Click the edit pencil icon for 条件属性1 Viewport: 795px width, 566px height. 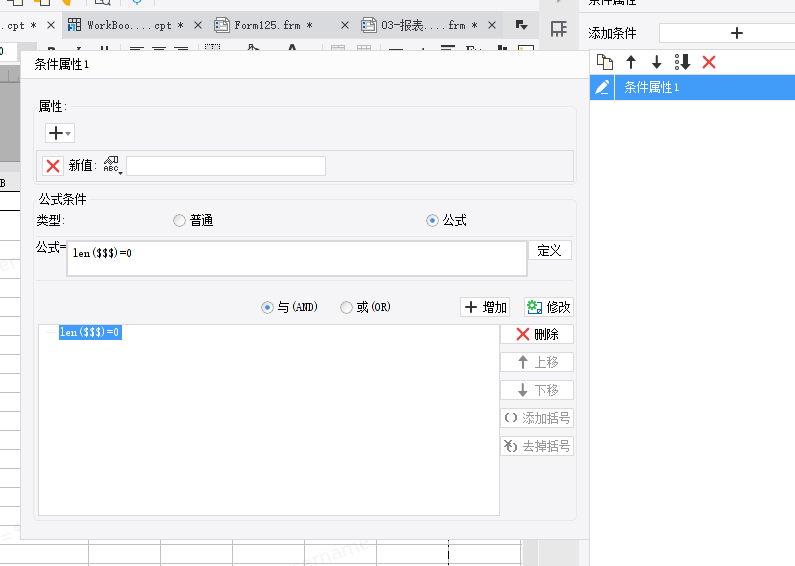(x=602, y=87)
